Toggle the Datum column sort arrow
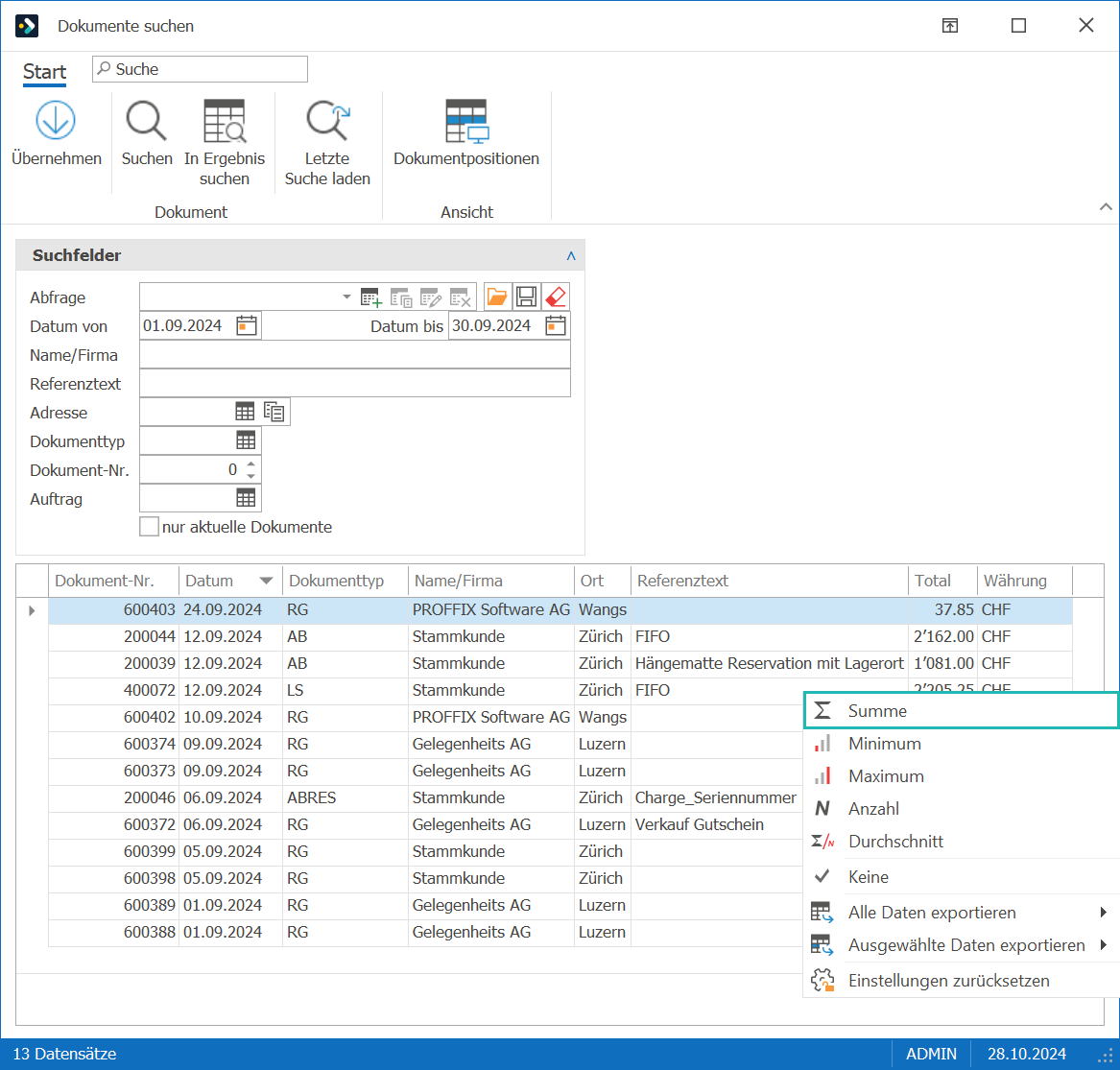Image resolution: width=1120 pixels, height=1070 pixels. tap(267, 581)
